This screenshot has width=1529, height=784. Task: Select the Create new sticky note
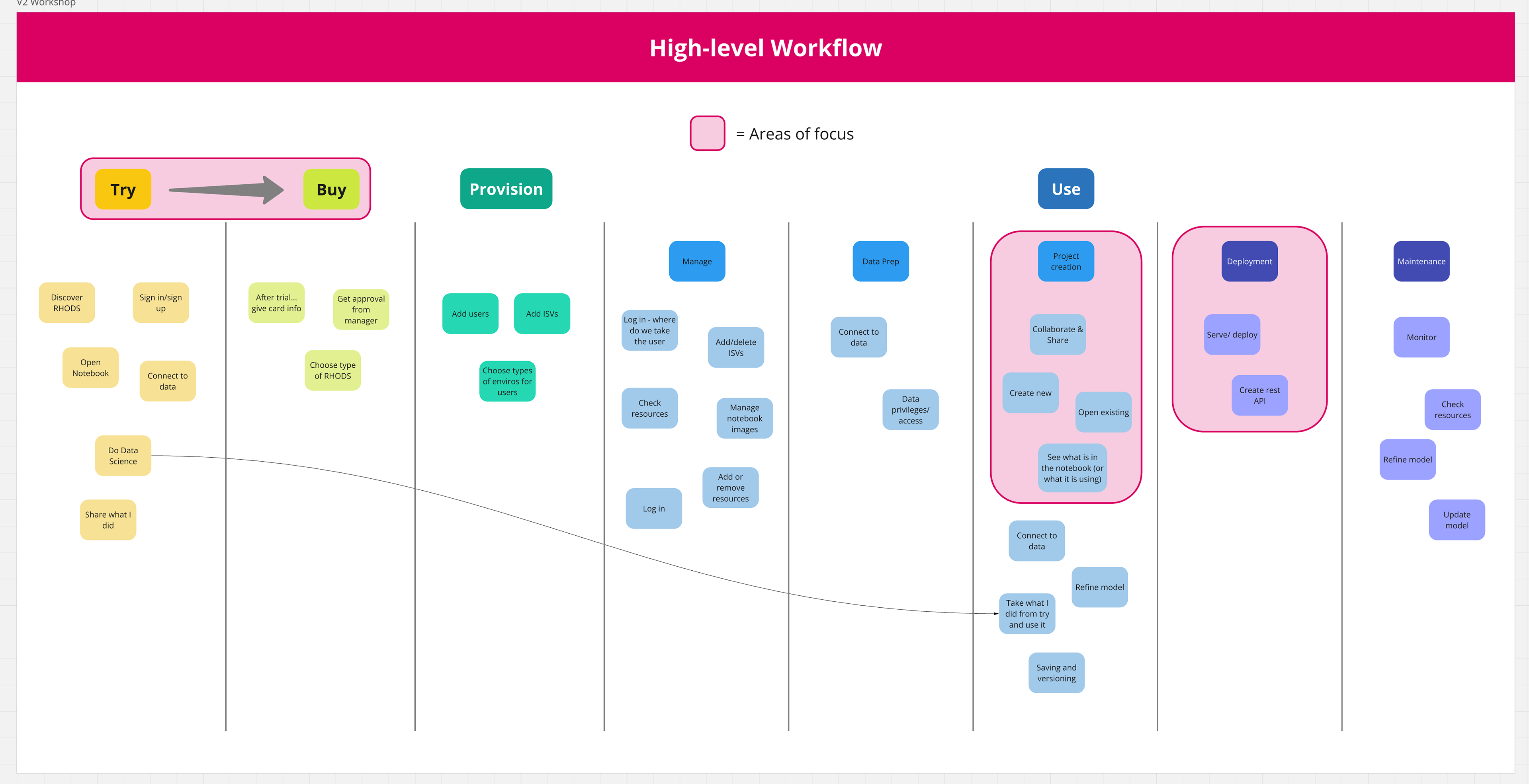pos(1030,392)
